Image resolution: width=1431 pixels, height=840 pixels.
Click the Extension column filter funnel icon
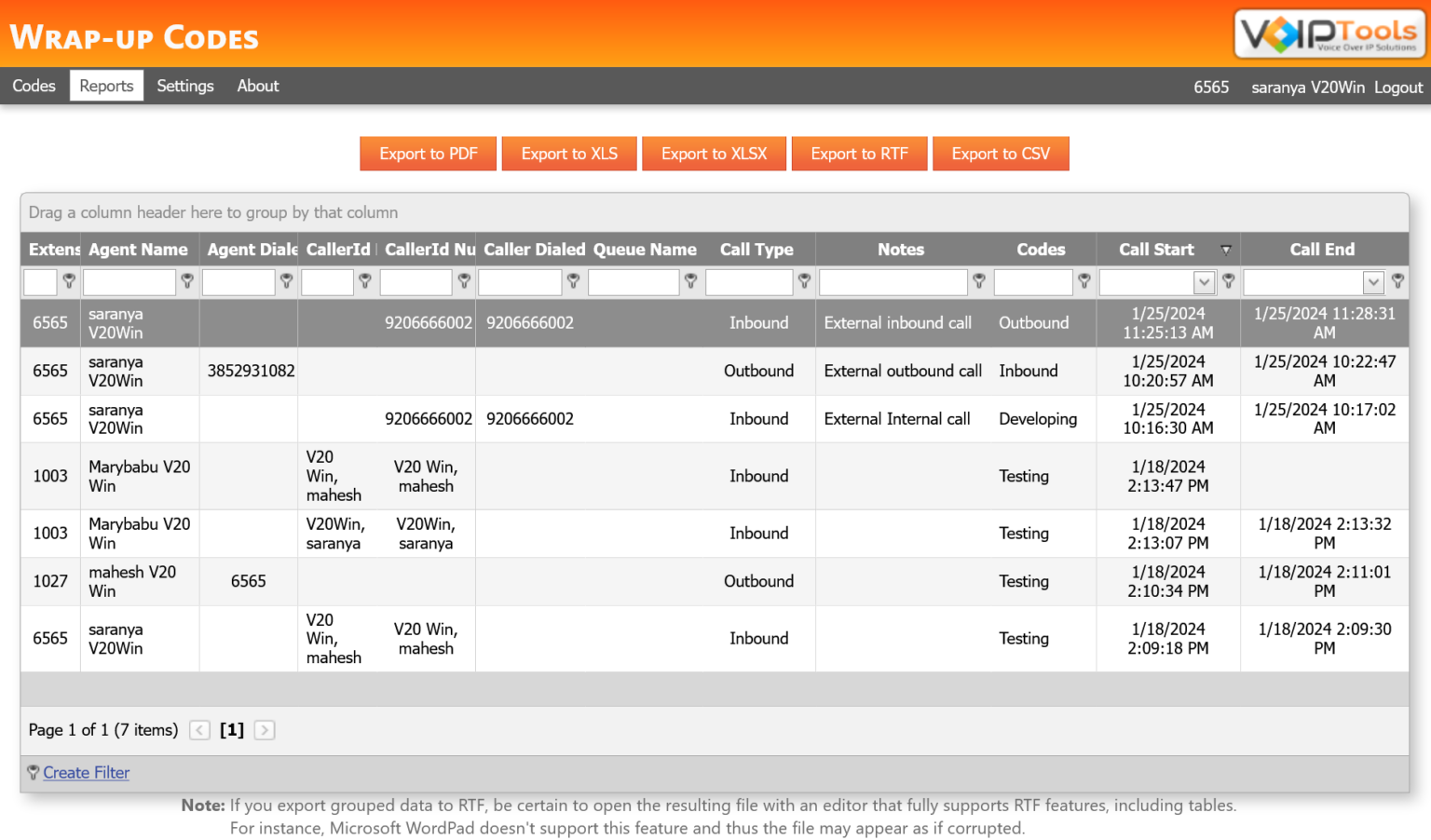[69, 281]
